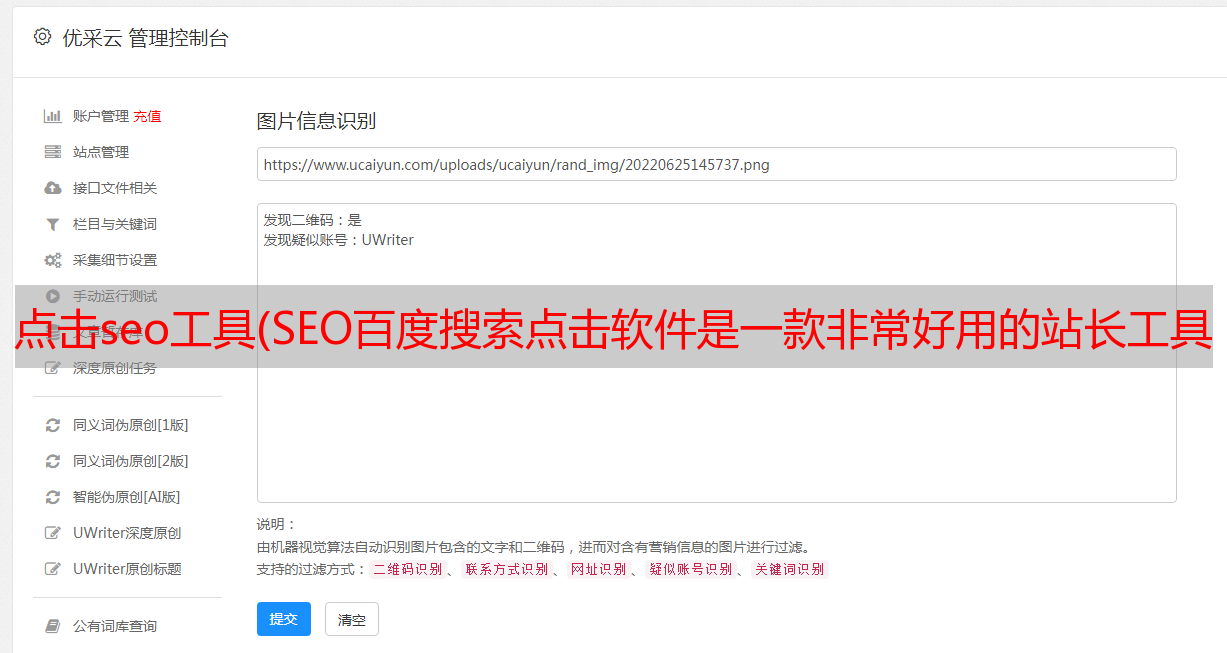This screenshot has height=653, width=1227.
Task: Open the UWriter原创标题 menu item
Action: coord(127,569)
